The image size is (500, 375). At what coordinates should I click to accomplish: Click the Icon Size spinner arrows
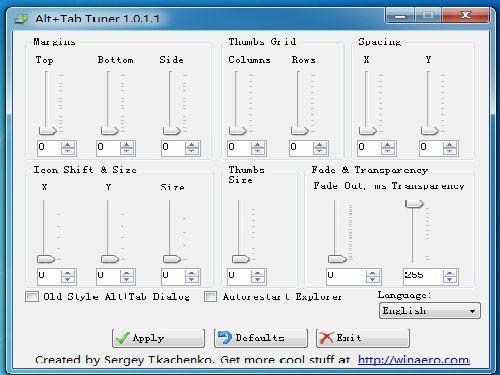pyautogui.click(x=192, y=277)
